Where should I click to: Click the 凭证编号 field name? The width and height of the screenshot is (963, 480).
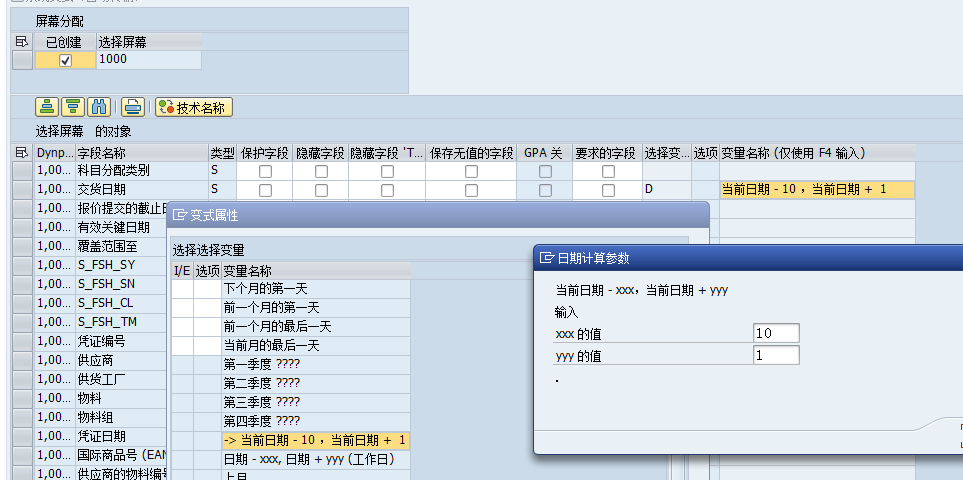101,341
